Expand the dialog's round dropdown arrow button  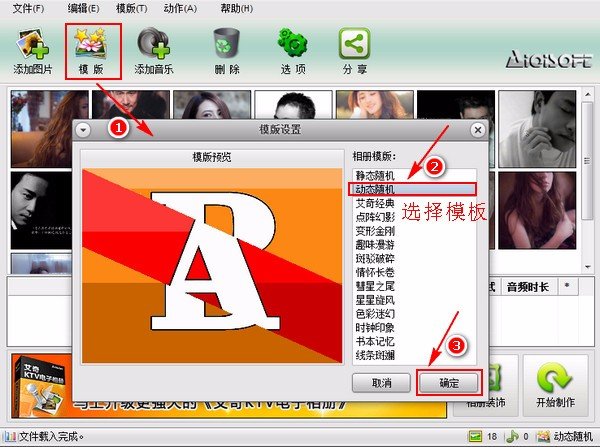coord(83,130)
